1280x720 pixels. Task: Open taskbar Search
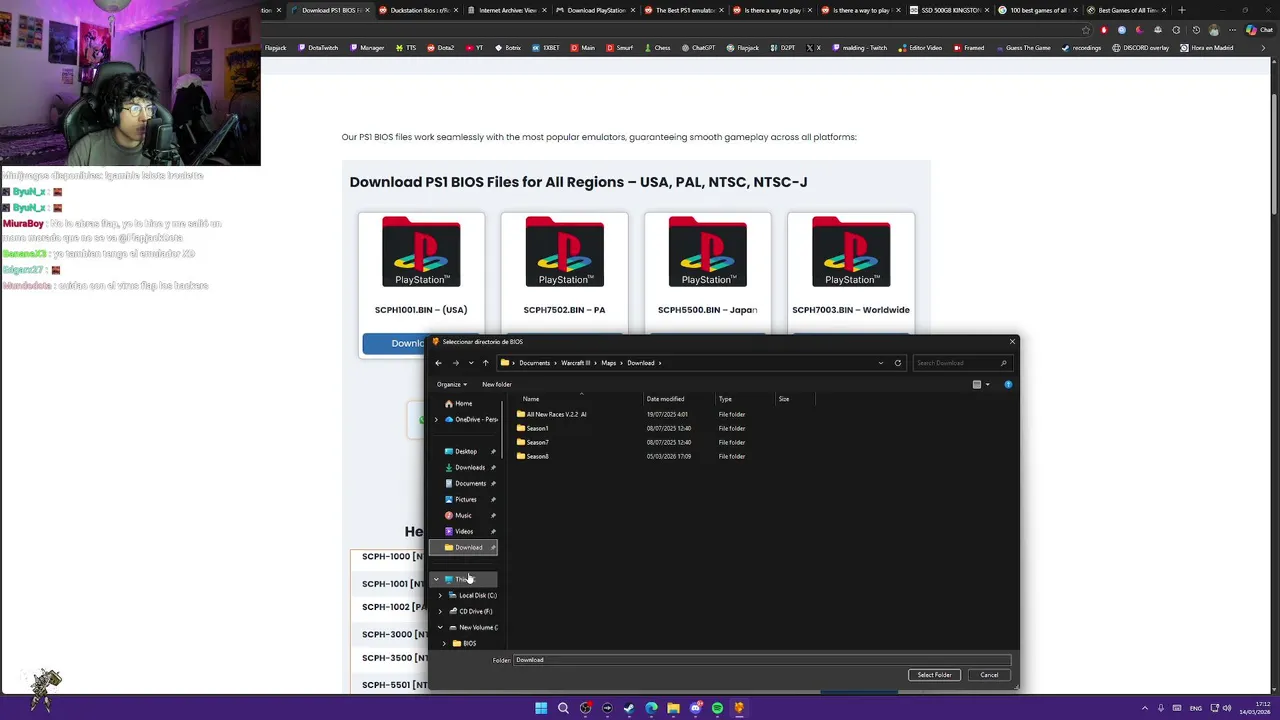point(563,708)
